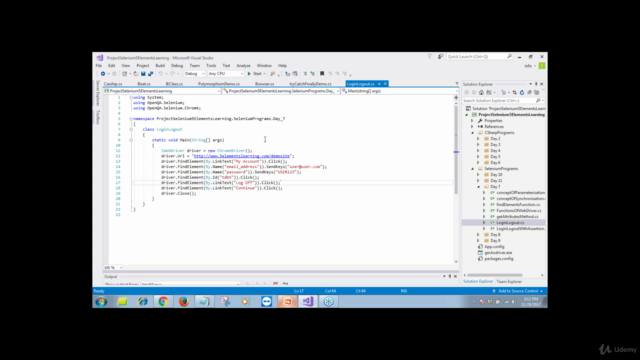Close the LoginLogout.cs tab

[x=385, y=84]
